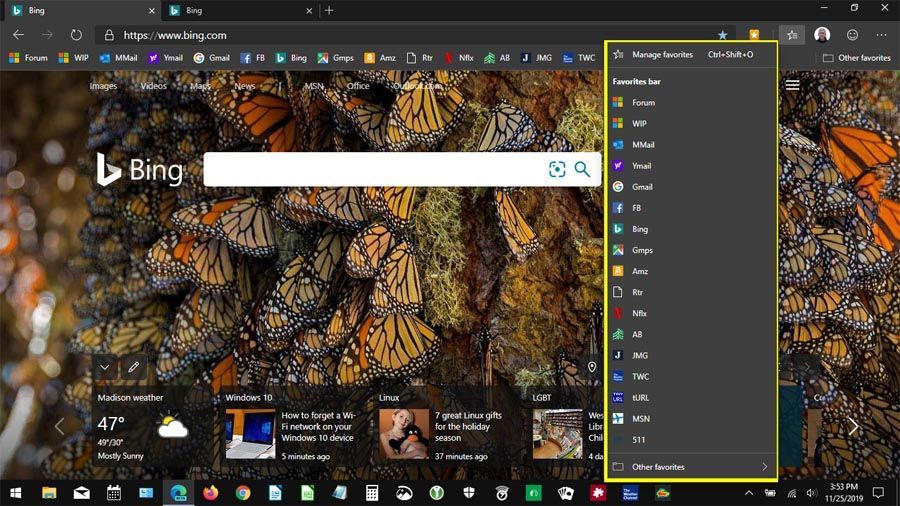Open 511 entry in favorites panel

[x=691, y=440]
